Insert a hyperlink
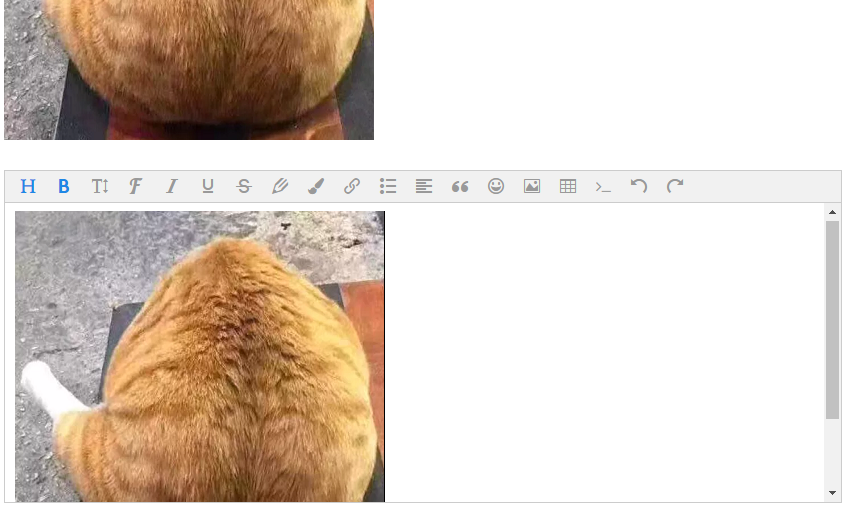 [352, 186]
